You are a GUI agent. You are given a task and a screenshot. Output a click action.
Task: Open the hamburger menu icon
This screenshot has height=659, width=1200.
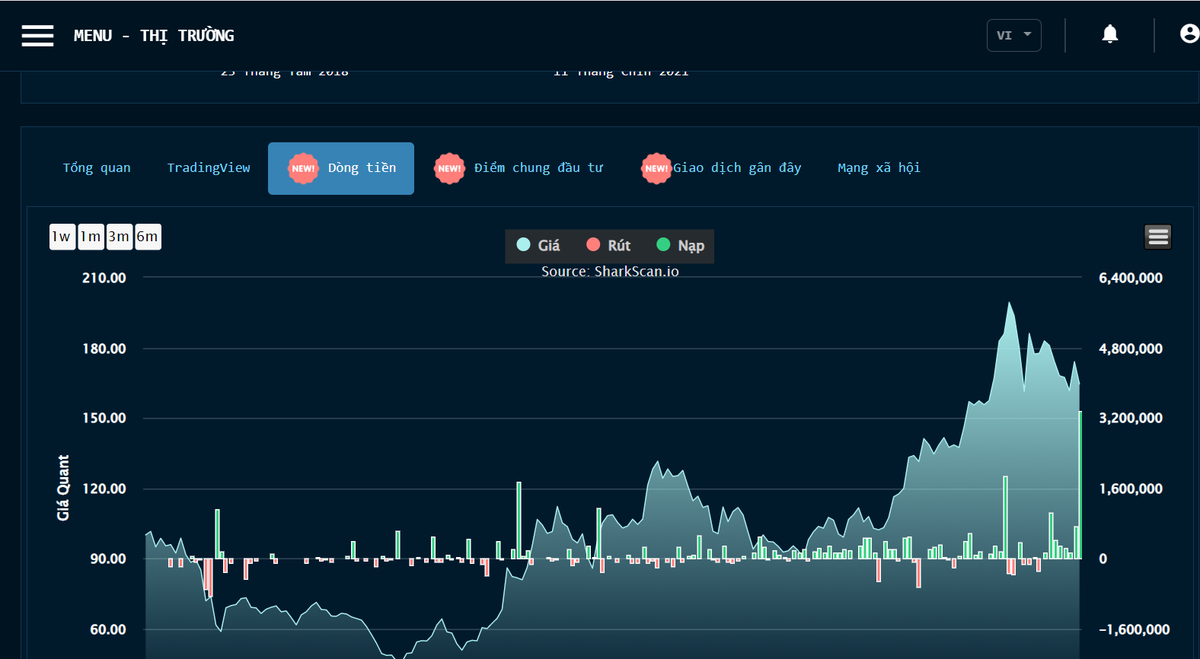pyautogui.click(x=38, y=35)
